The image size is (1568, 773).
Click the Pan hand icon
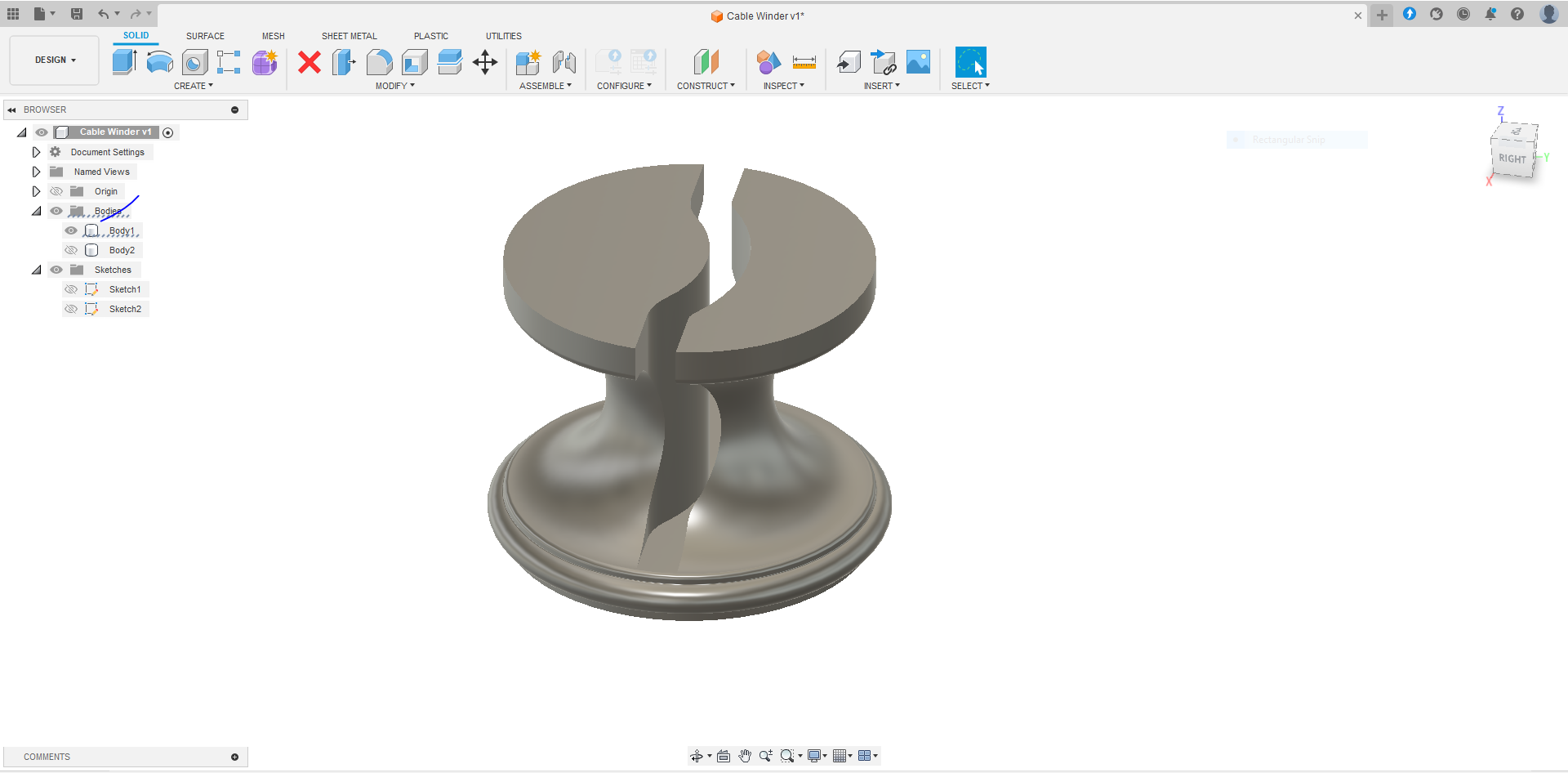(x=745, y=756)
